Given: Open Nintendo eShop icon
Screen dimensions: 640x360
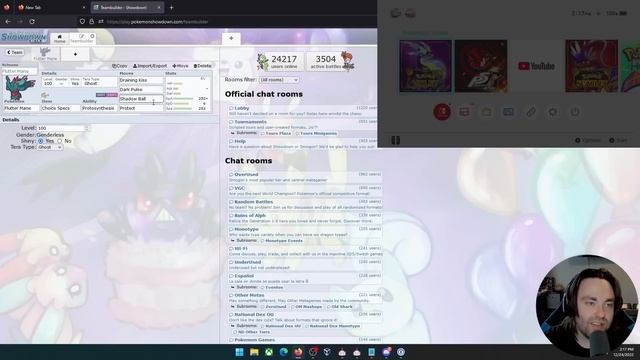Looking at the screenshot, I should [x=486, y=112].
